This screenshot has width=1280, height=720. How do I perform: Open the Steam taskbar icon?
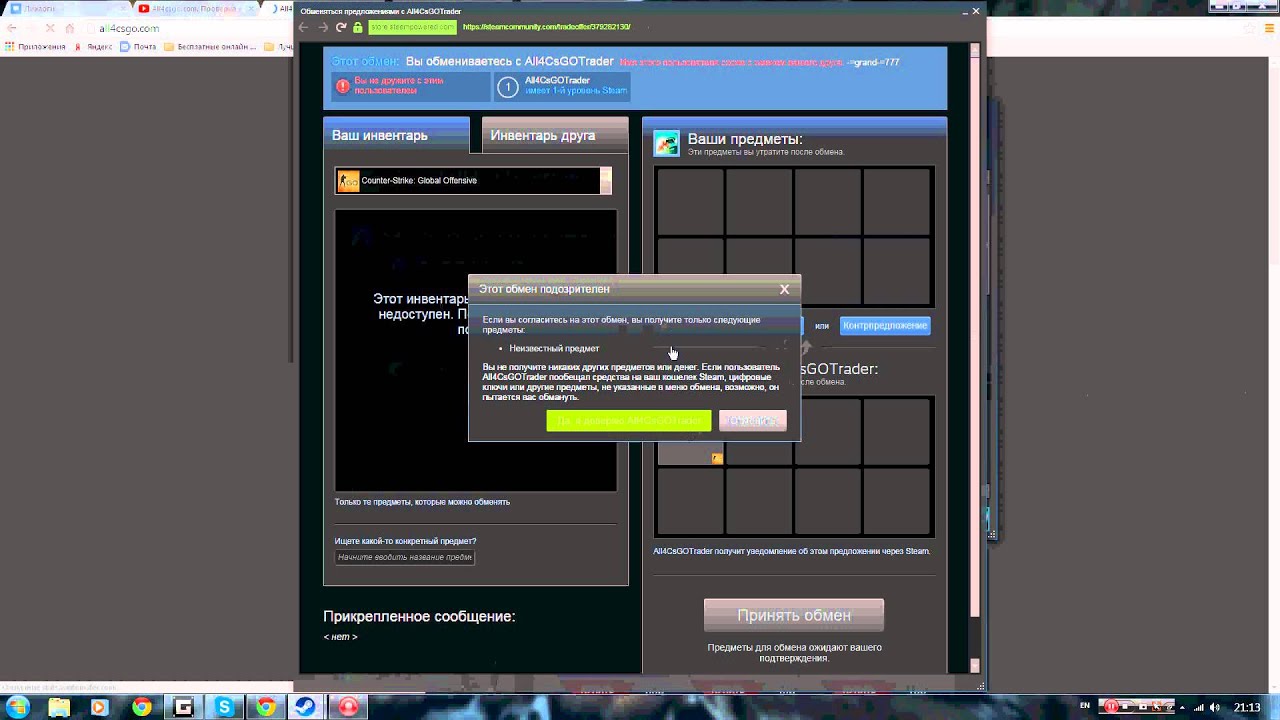pos(306,707)
